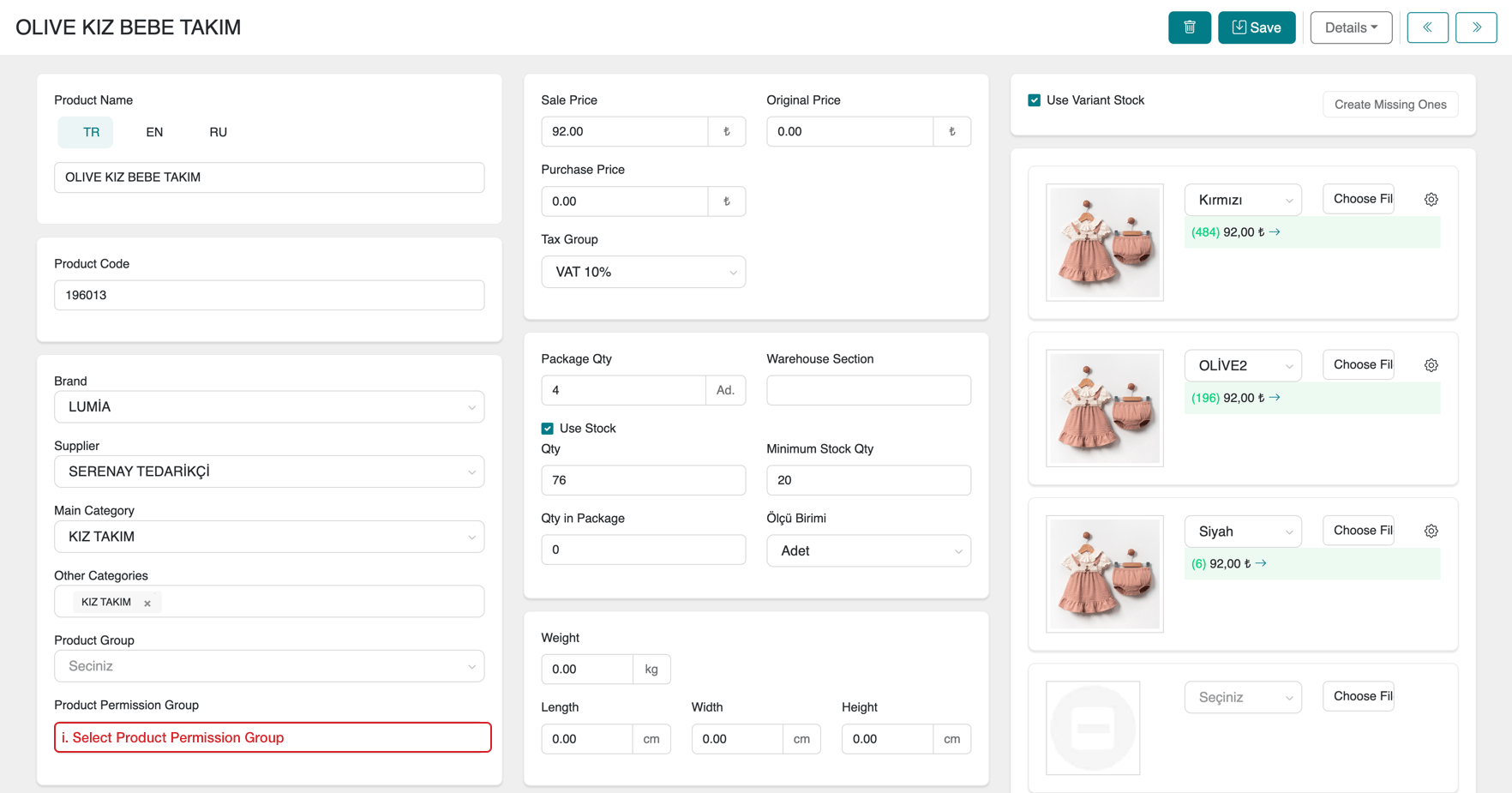Click the Kırmızı variant product thumbnail

tap(1104, 243)
